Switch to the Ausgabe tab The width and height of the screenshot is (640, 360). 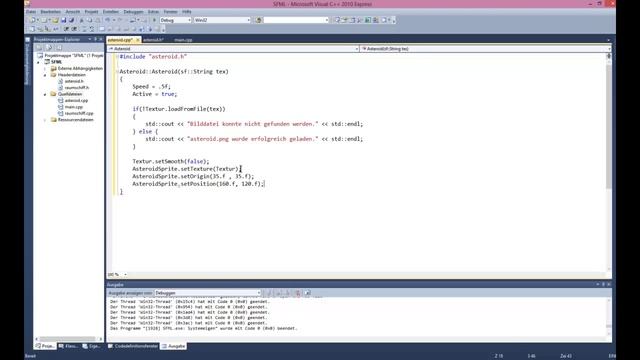point(173,346)
